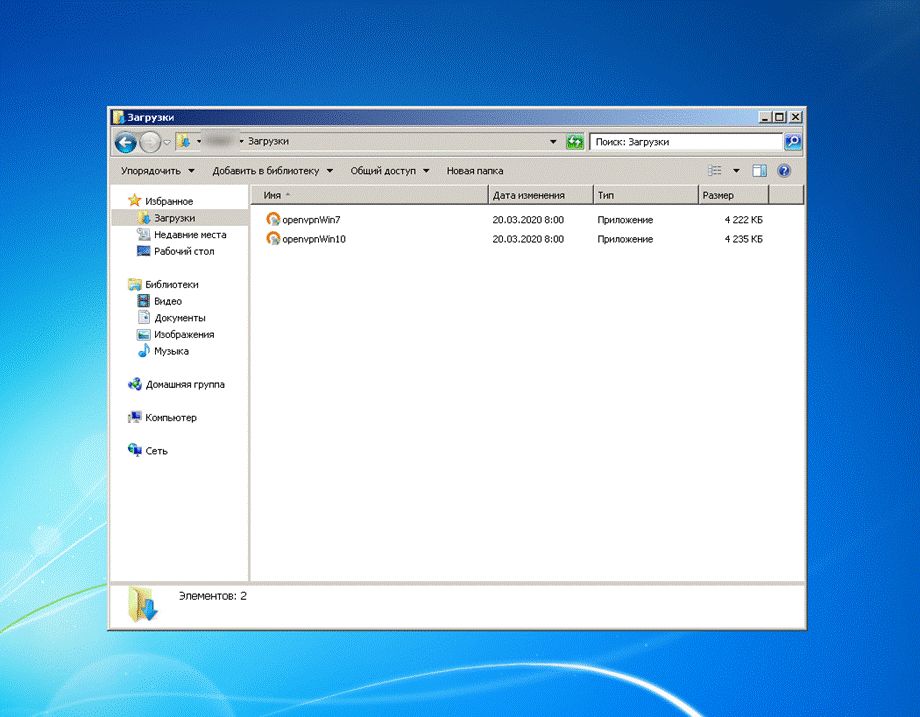Click the Библиотеки folder icon

tap(135, 285)
